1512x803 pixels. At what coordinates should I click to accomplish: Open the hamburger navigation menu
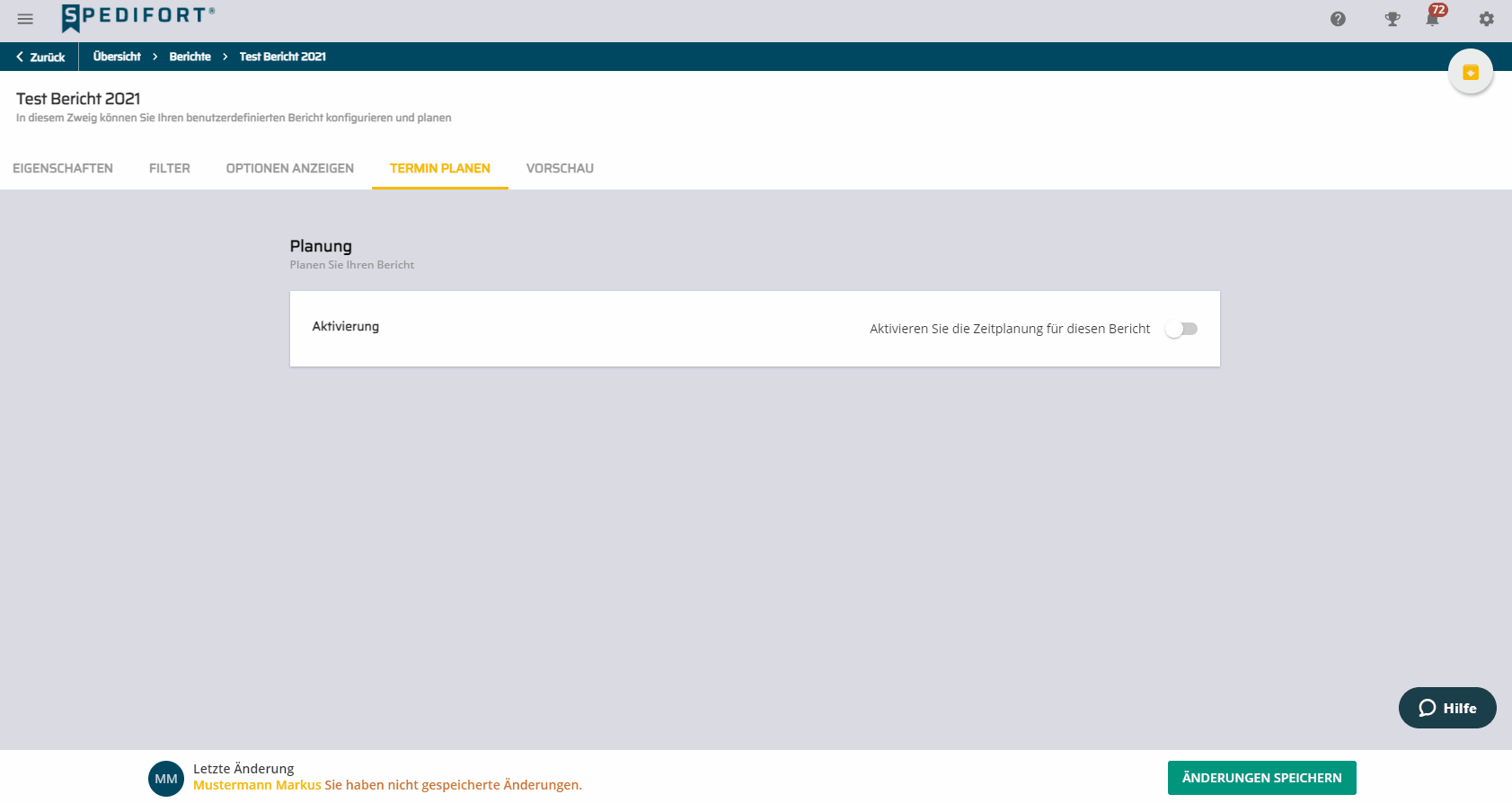point(25,19)
